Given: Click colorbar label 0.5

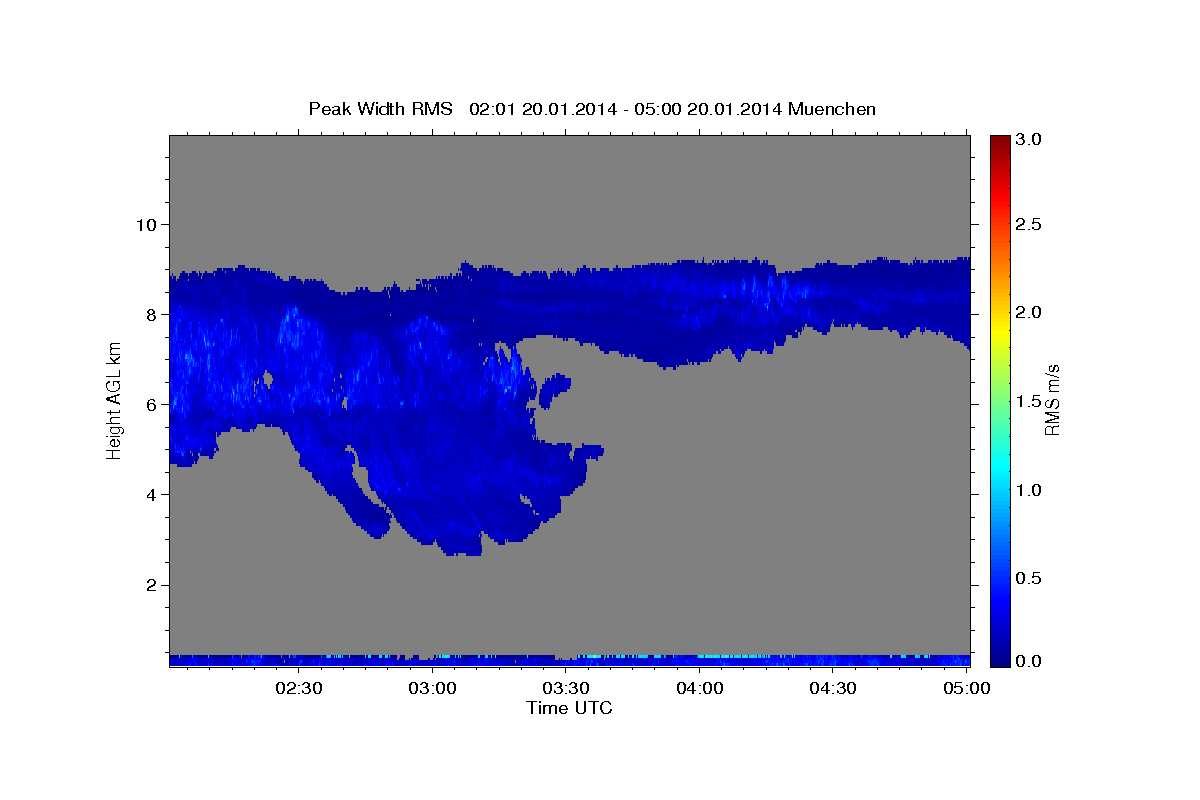Looking at the screenshot, I should [1030, 578].
